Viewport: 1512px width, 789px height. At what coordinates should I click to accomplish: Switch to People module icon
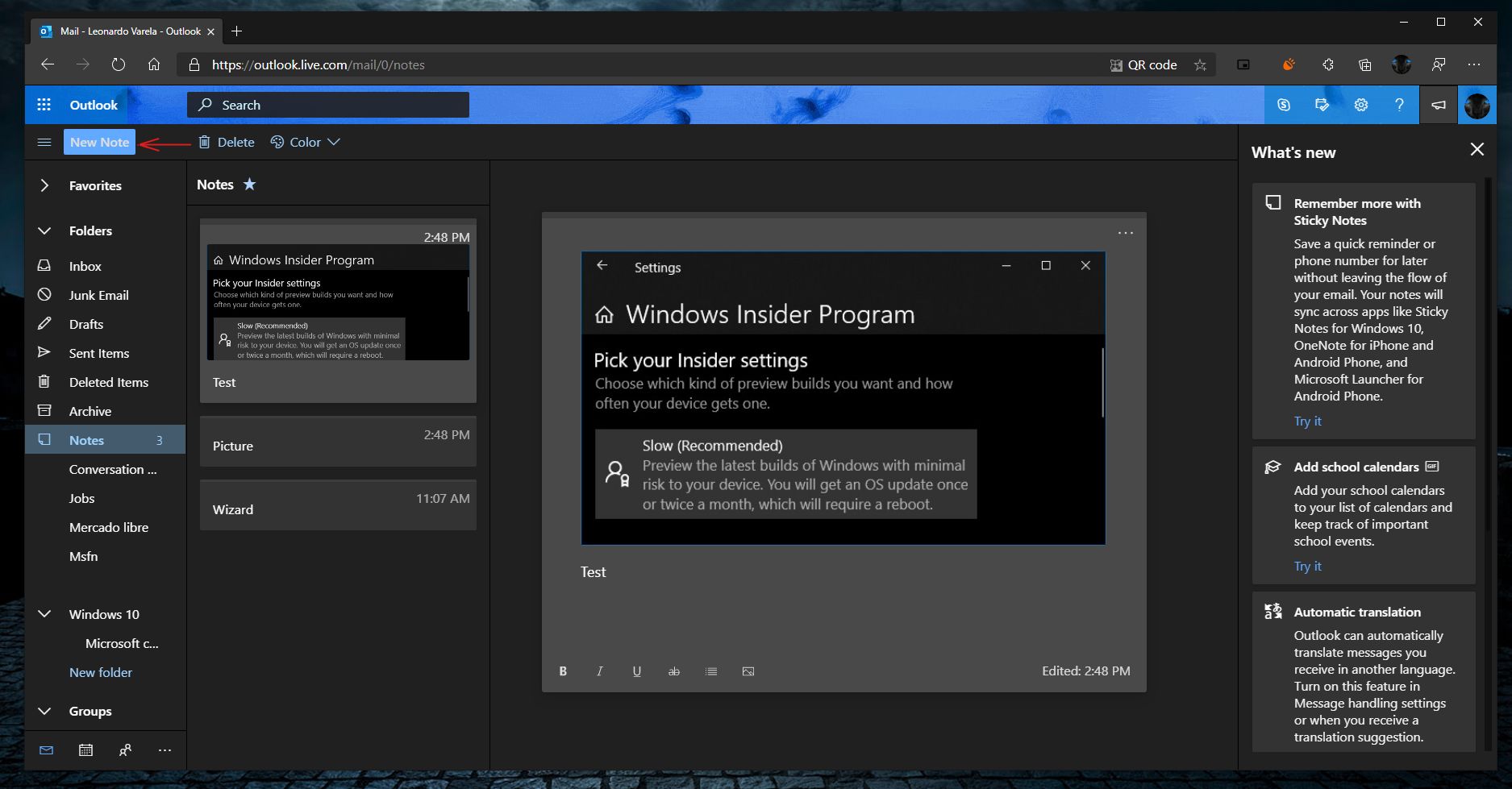click(x=126, y=750)
